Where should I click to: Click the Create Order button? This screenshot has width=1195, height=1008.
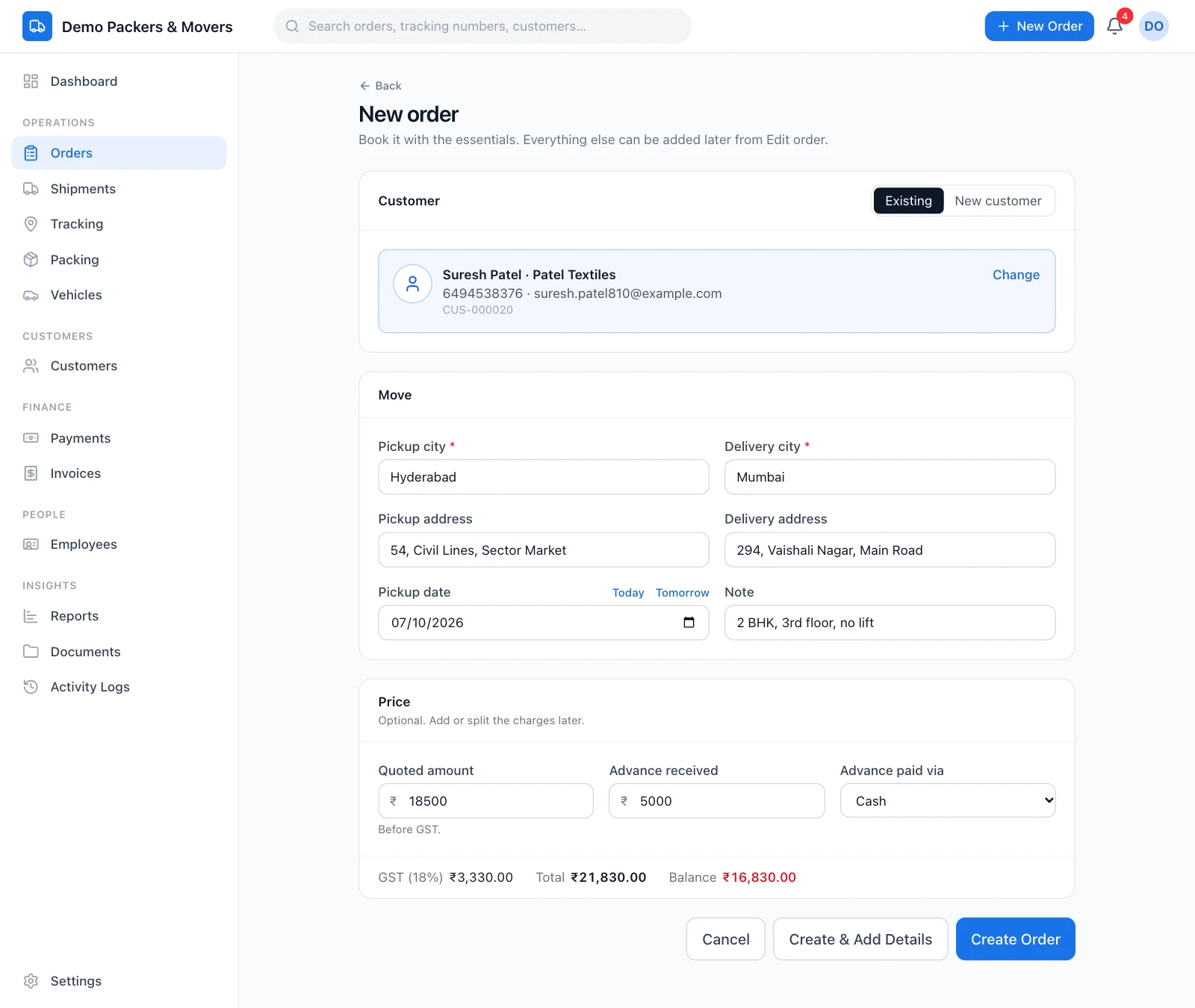pyautogui.click(x=1016, y=939)
